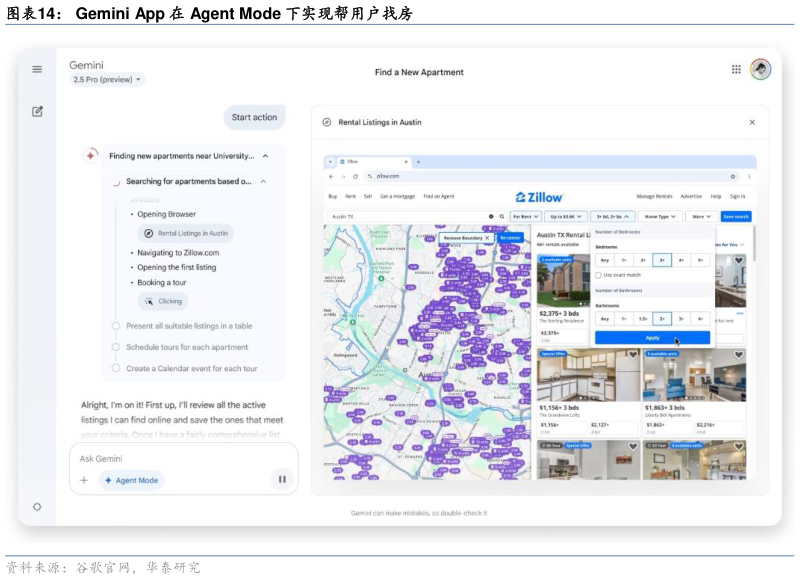Close the Zillow browser tab
This screenshot has width=800, height=580.
coord(406,162)
